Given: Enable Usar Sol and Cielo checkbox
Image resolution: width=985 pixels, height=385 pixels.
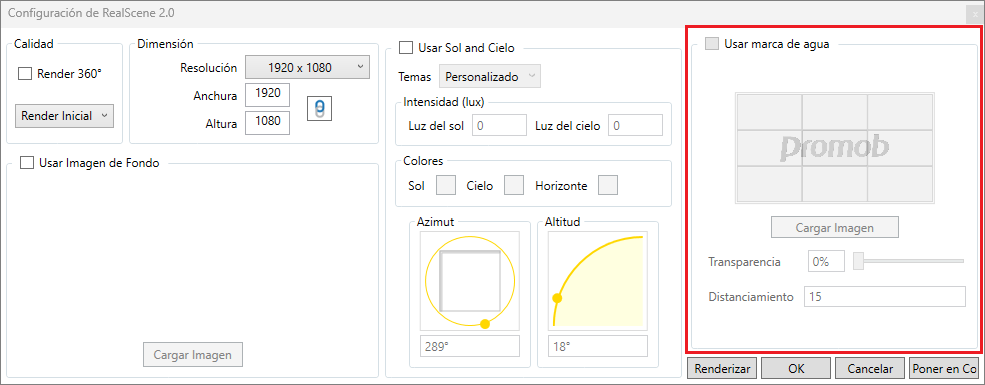Looking at the screenshot, I should click(406, 47).
